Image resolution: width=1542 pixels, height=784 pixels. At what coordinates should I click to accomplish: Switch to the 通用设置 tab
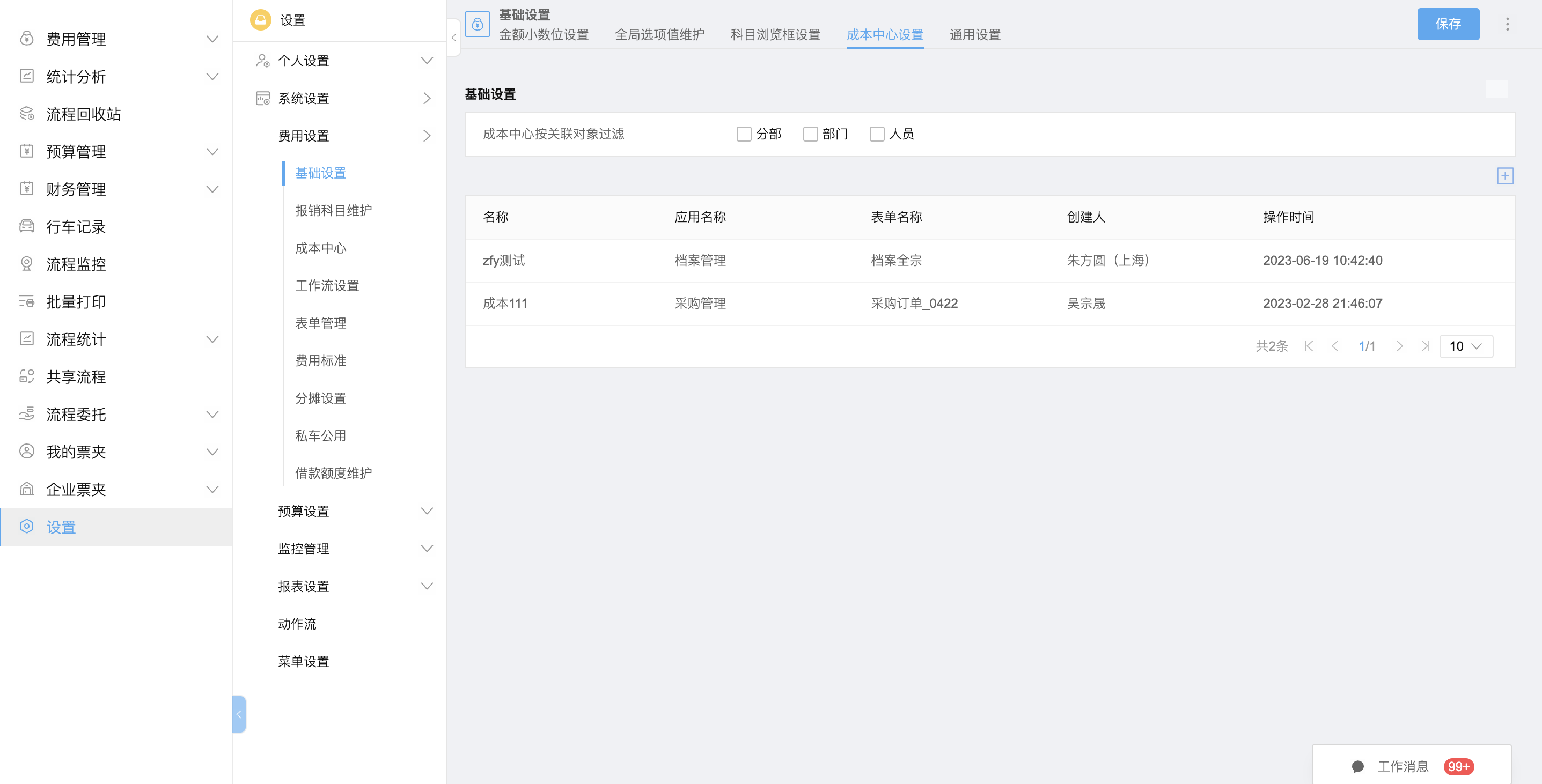[x=974, y=35]
